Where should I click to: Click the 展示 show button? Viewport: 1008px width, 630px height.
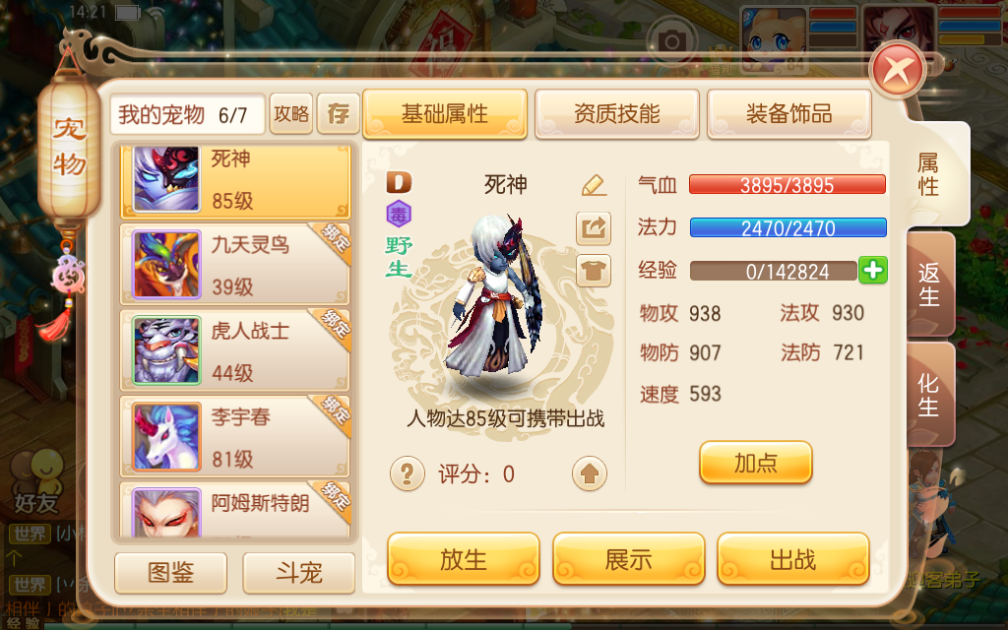click(628, 559)
